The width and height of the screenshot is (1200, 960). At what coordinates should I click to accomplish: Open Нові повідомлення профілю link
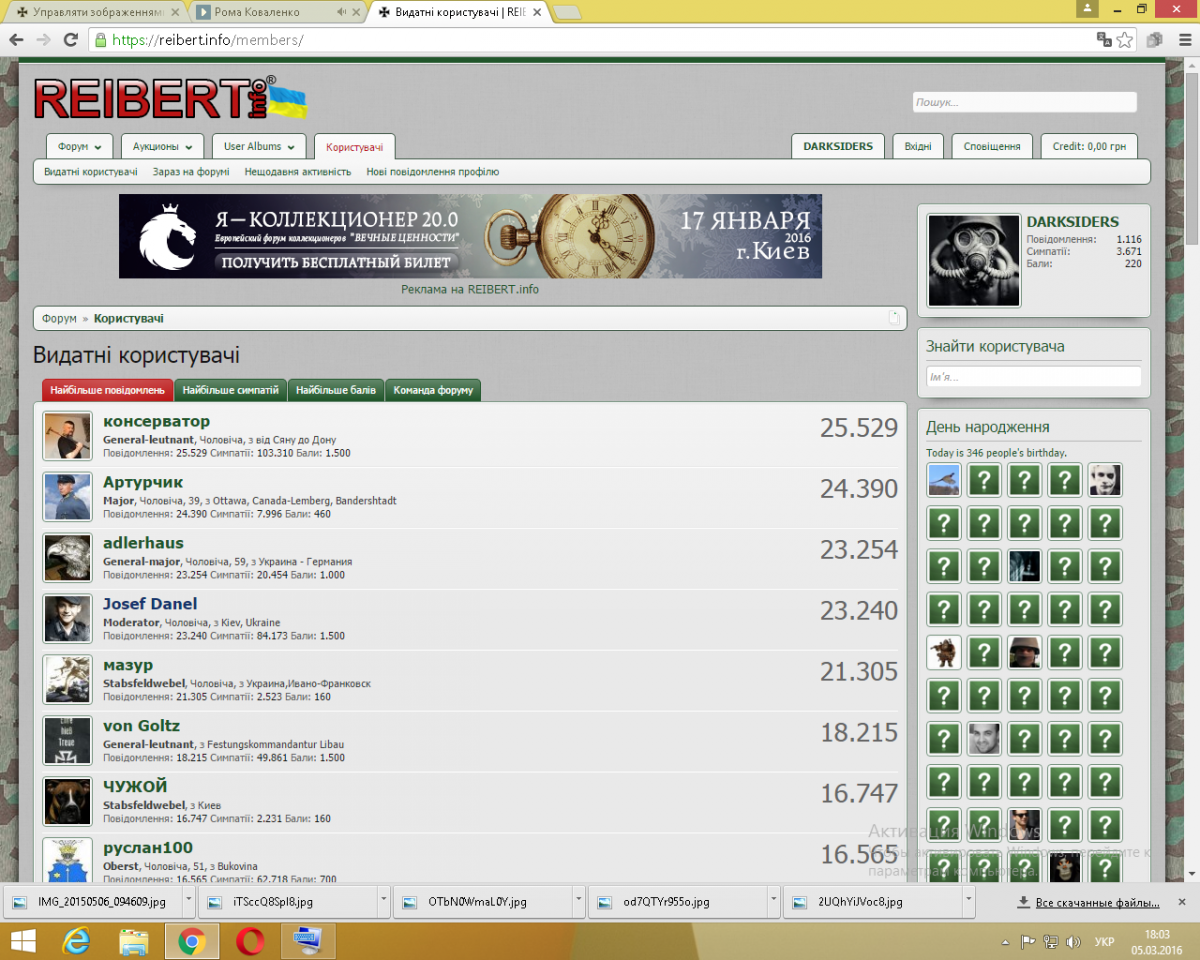click(x=433, y=172)
